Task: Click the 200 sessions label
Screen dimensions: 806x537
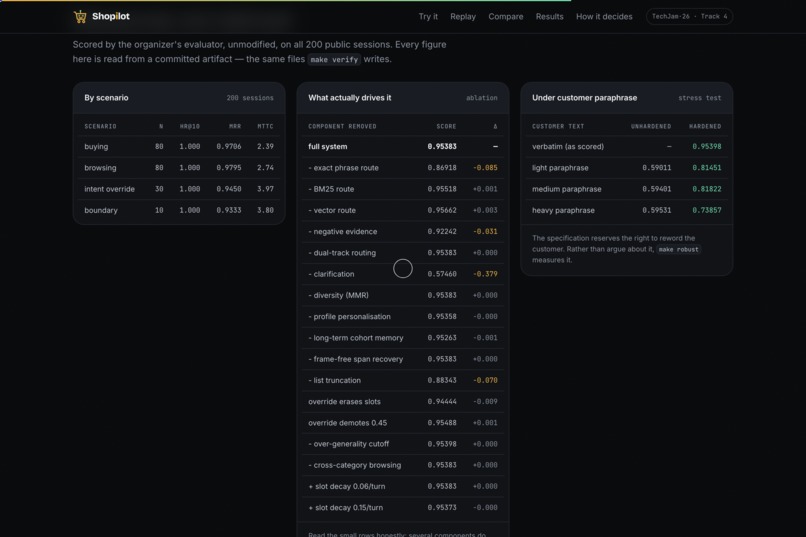Action: 250,98
